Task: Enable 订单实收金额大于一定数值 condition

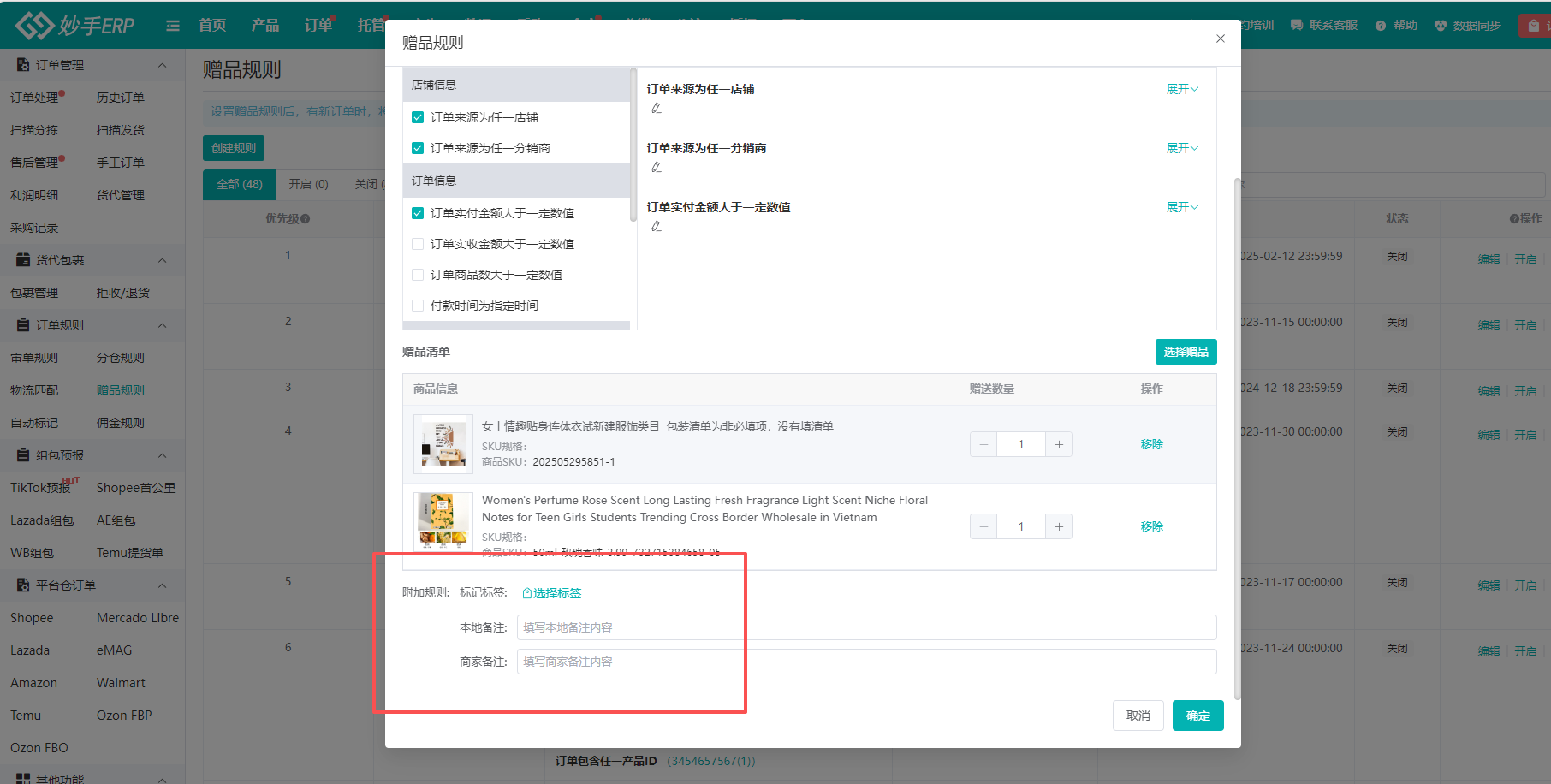Action: click(418, 243)
